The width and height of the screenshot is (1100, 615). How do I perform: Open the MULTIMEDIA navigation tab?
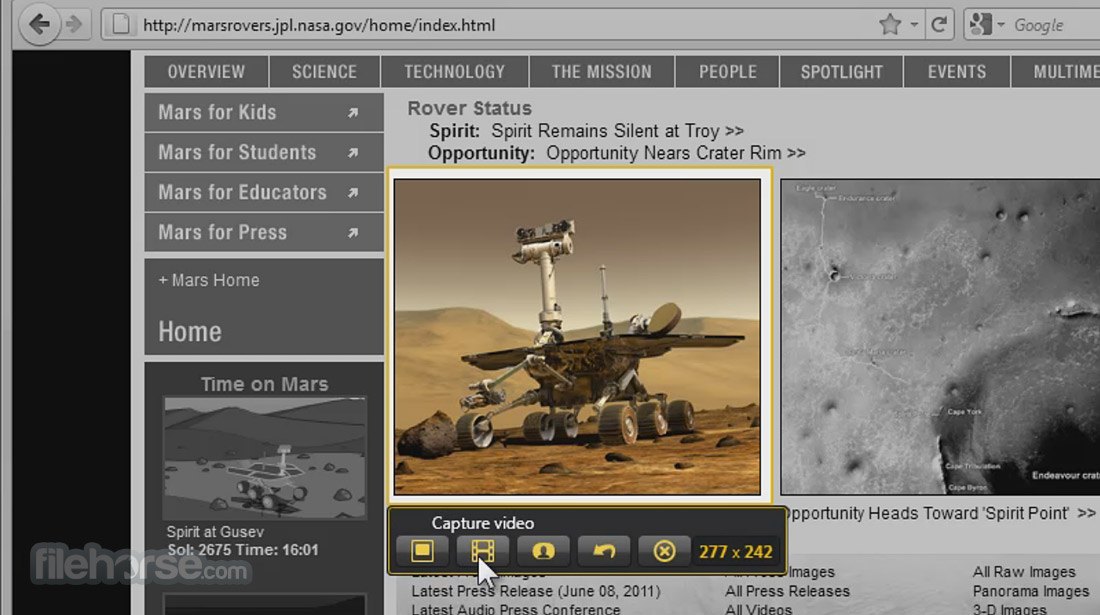(x=1056, y=72)
